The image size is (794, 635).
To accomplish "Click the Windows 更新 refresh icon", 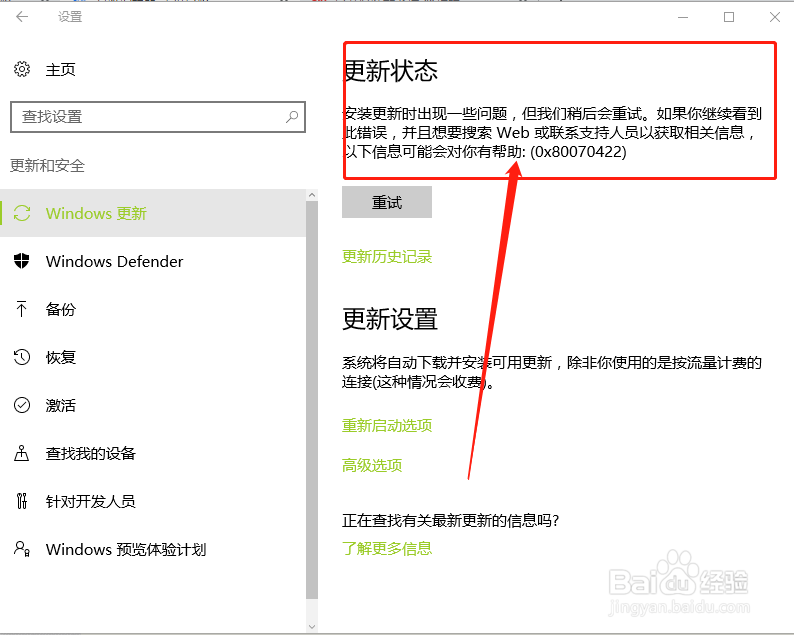I will tap(22, 213).
